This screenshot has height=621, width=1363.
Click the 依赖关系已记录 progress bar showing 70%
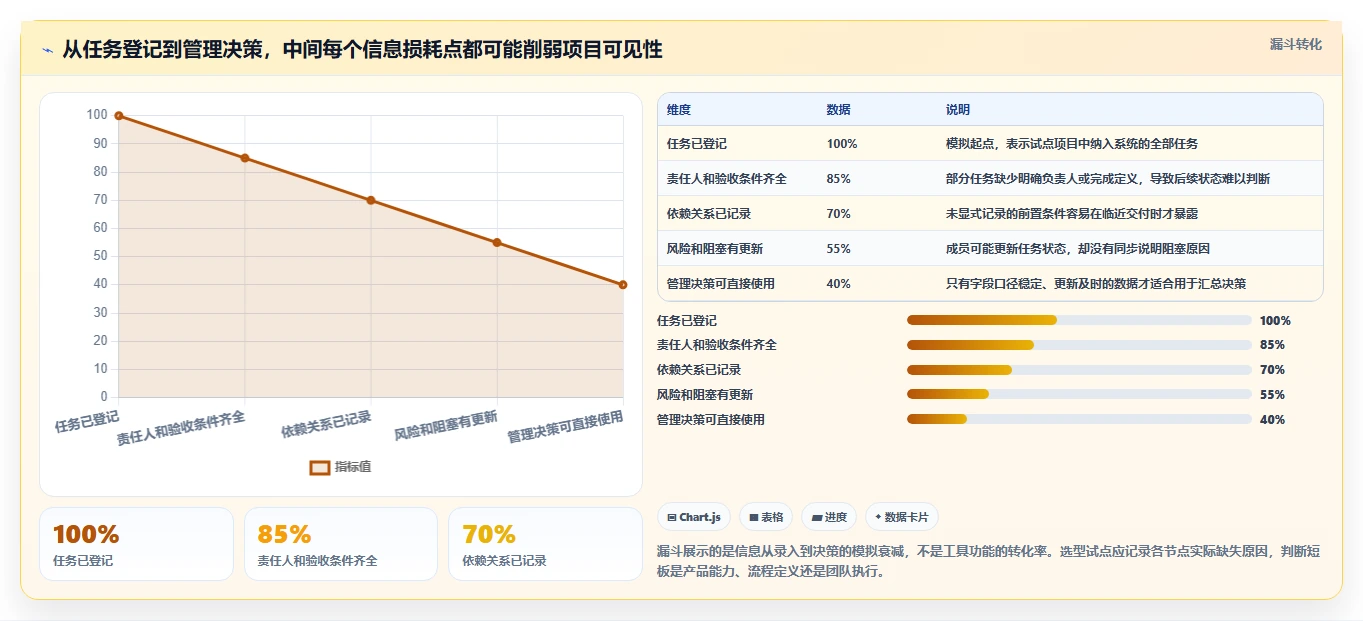tap(1079, 370)
